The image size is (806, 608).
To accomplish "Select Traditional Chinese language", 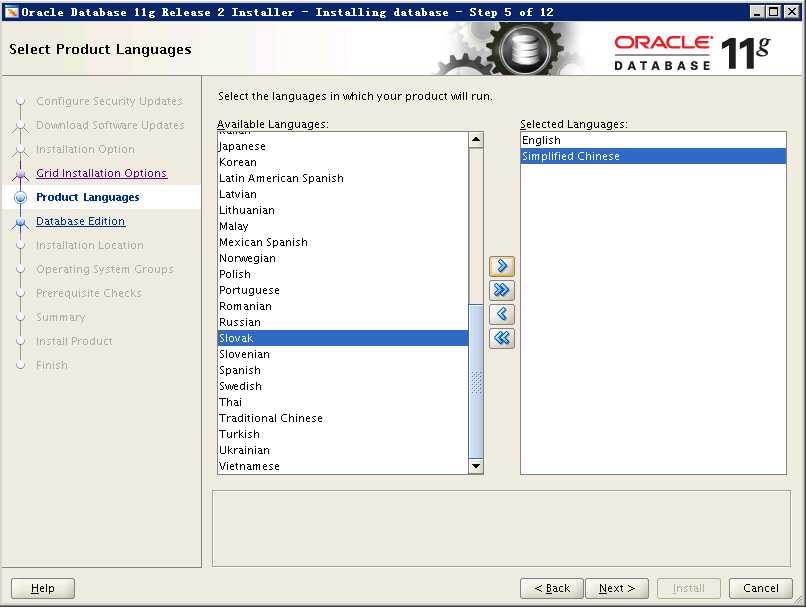I will coord(343,418).
